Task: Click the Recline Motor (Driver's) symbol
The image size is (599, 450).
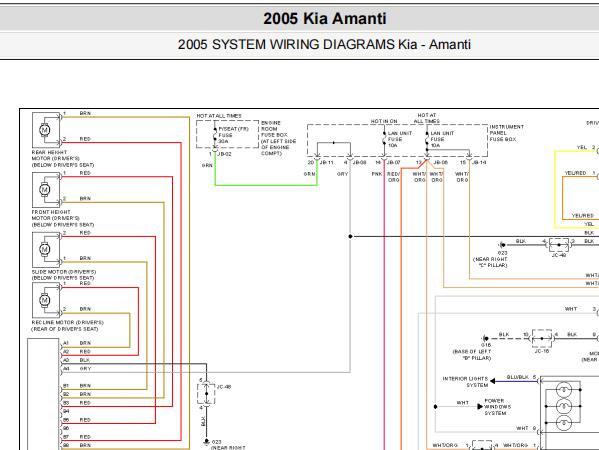Action: [x=46, y=300]
